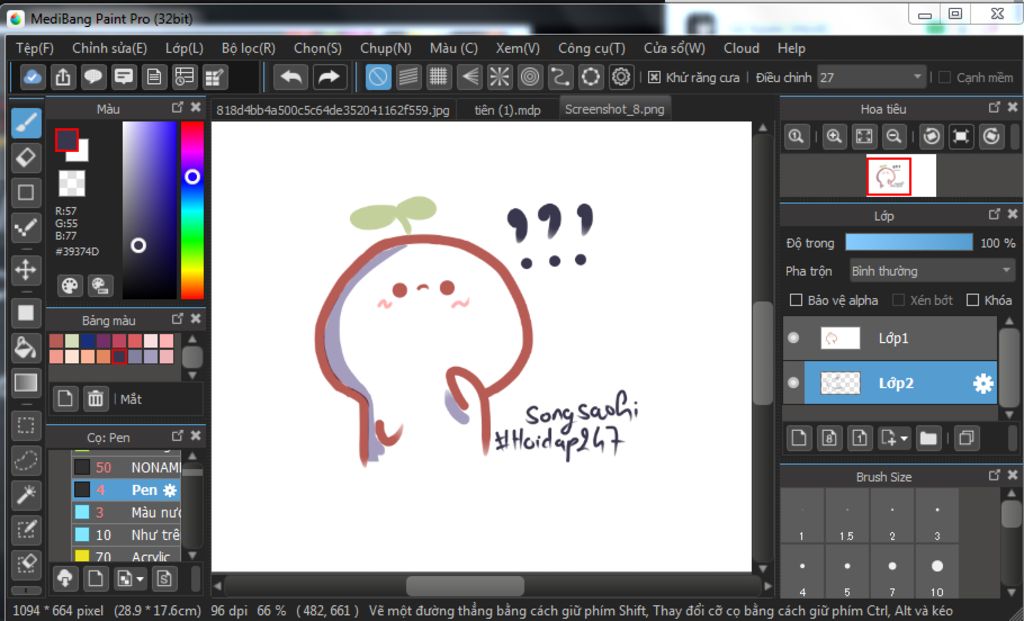This screenshot has width=1024, height=621.
Task: Open Pha trộn blending mode dropdown
Action: pyautogui.click(x=931, y=270)
